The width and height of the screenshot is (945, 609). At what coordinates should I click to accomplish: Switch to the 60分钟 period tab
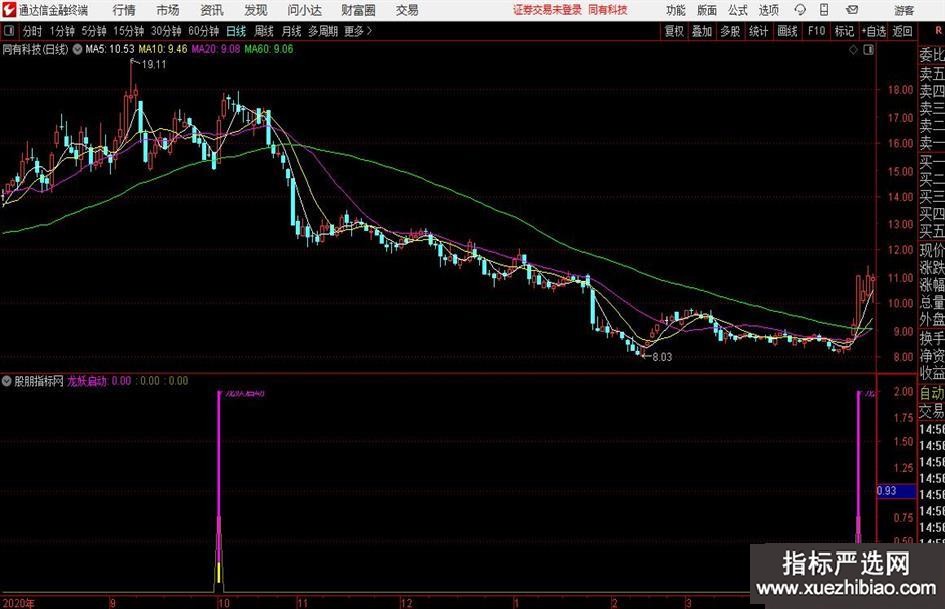click(x=204, y=31)
